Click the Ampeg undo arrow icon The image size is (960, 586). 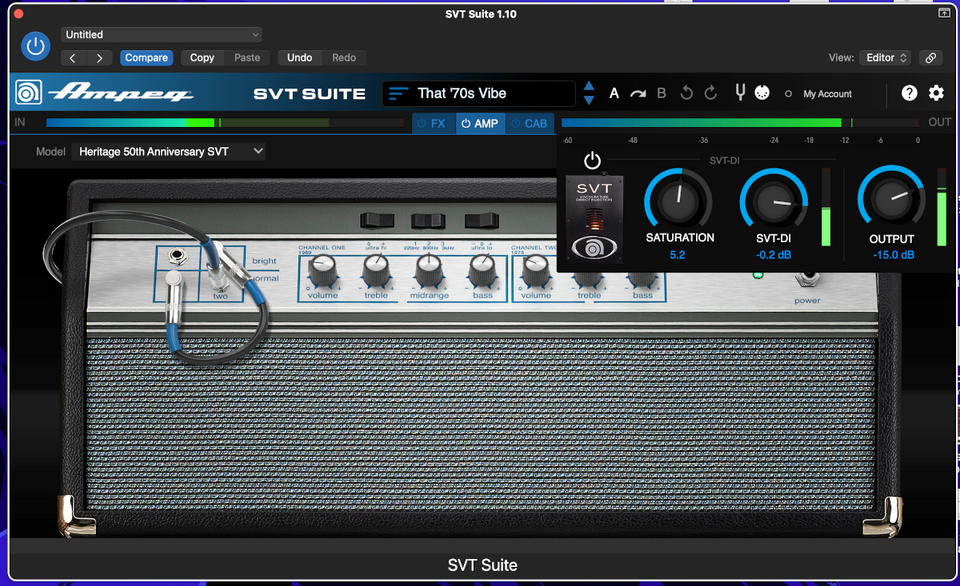(x=686, y=93)
